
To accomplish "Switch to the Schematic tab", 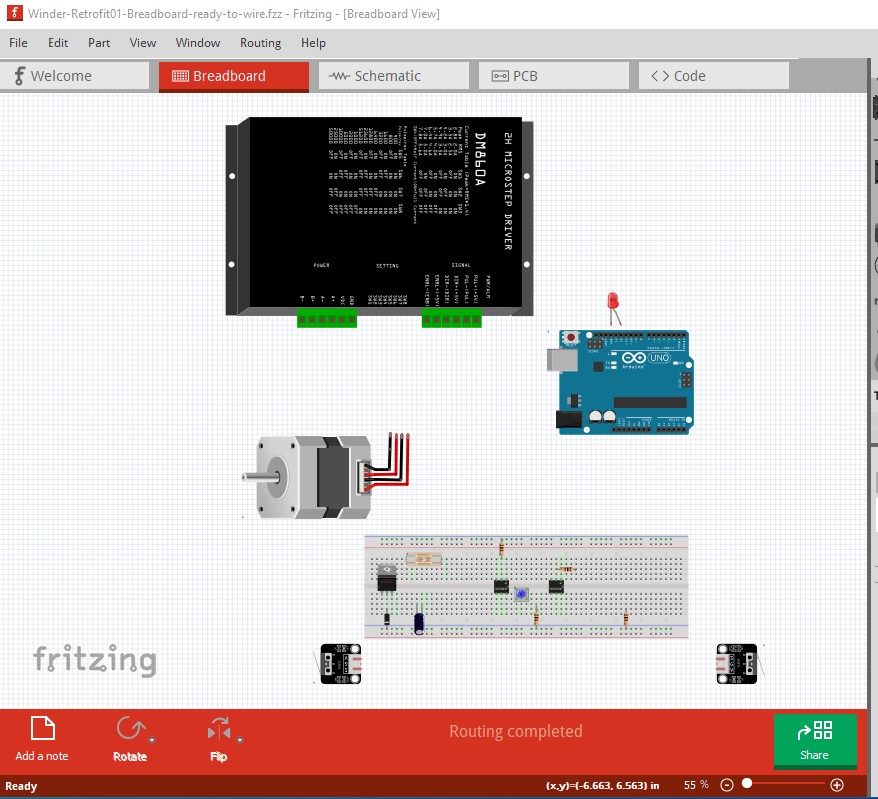I will click(x=394, y=76).
